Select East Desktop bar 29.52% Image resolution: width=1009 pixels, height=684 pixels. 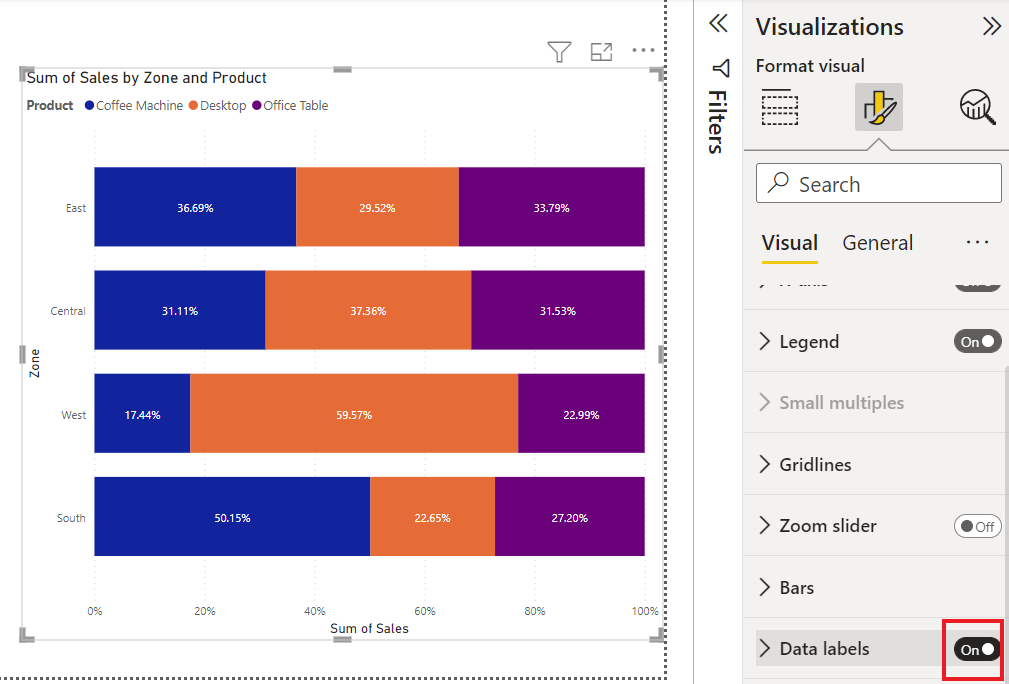[377, 207]
